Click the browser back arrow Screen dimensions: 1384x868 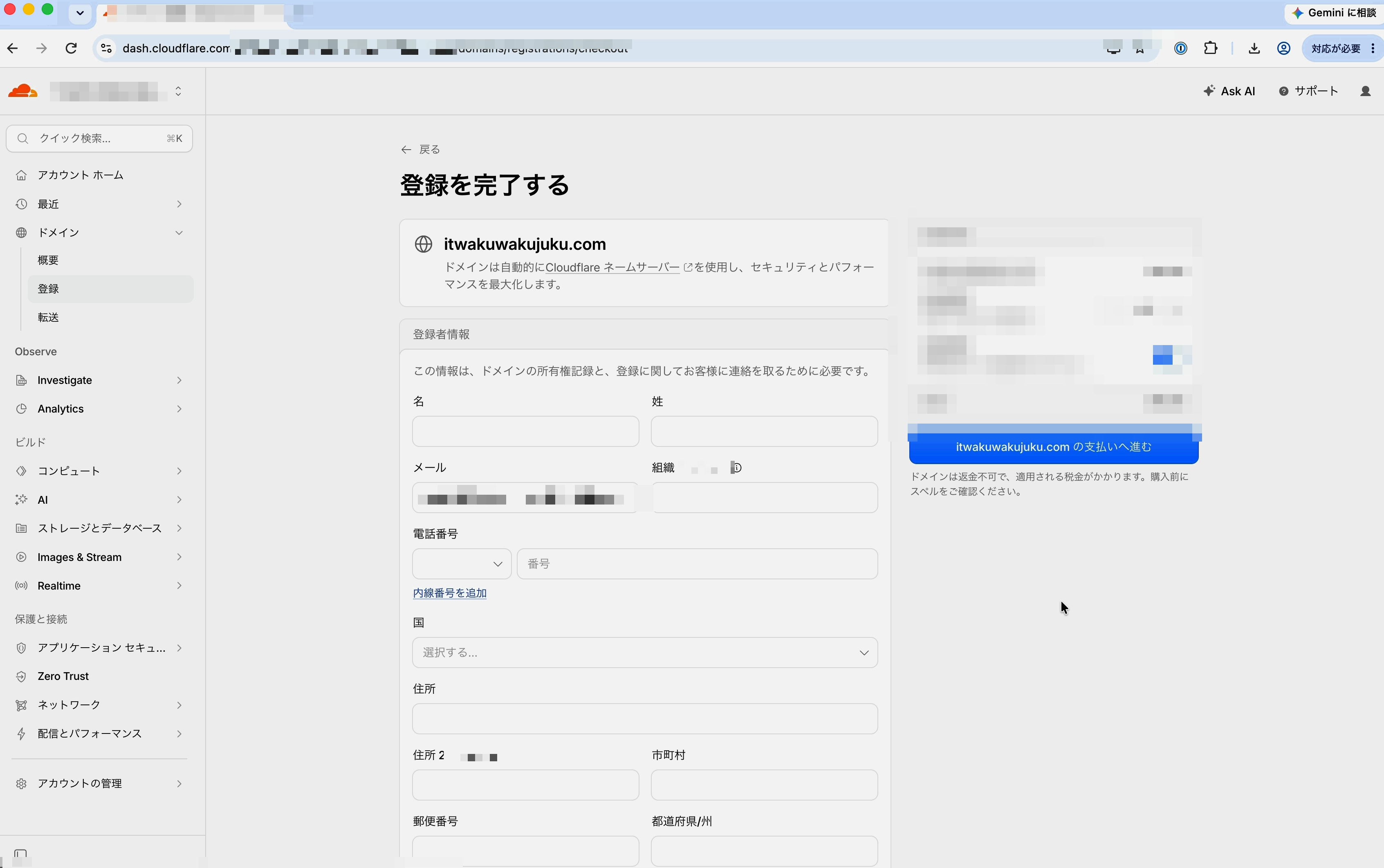[x=13, y=48]
